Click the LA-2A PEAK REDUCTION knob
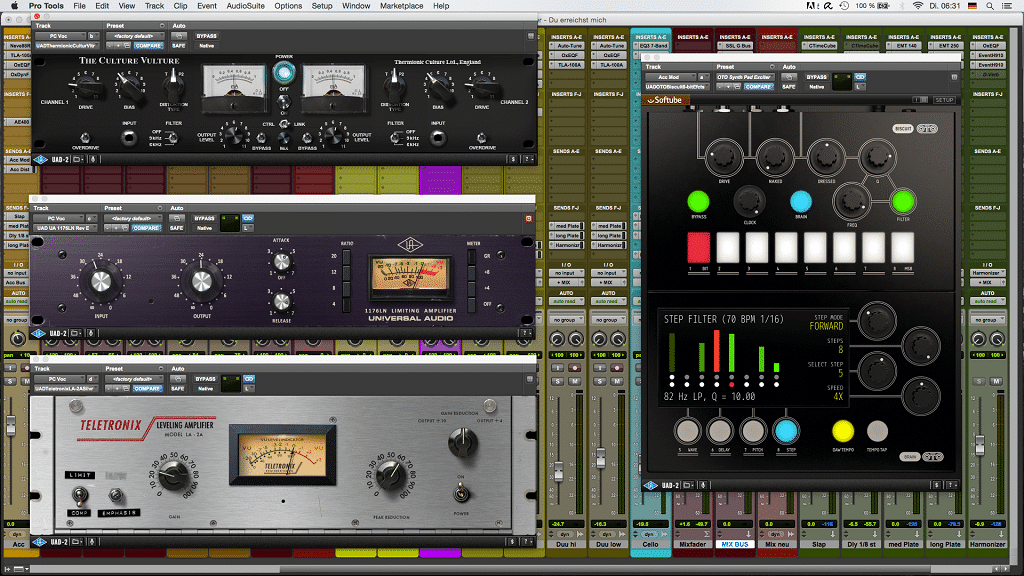 click(x=391, y=473)
